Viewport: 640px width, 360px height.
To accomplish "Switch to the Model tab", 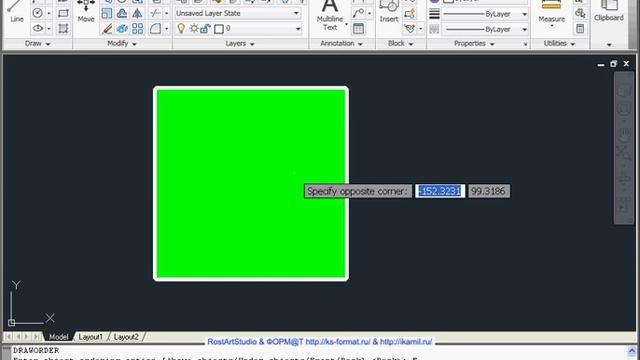I will pyautogui.click(x=58, y=337).
